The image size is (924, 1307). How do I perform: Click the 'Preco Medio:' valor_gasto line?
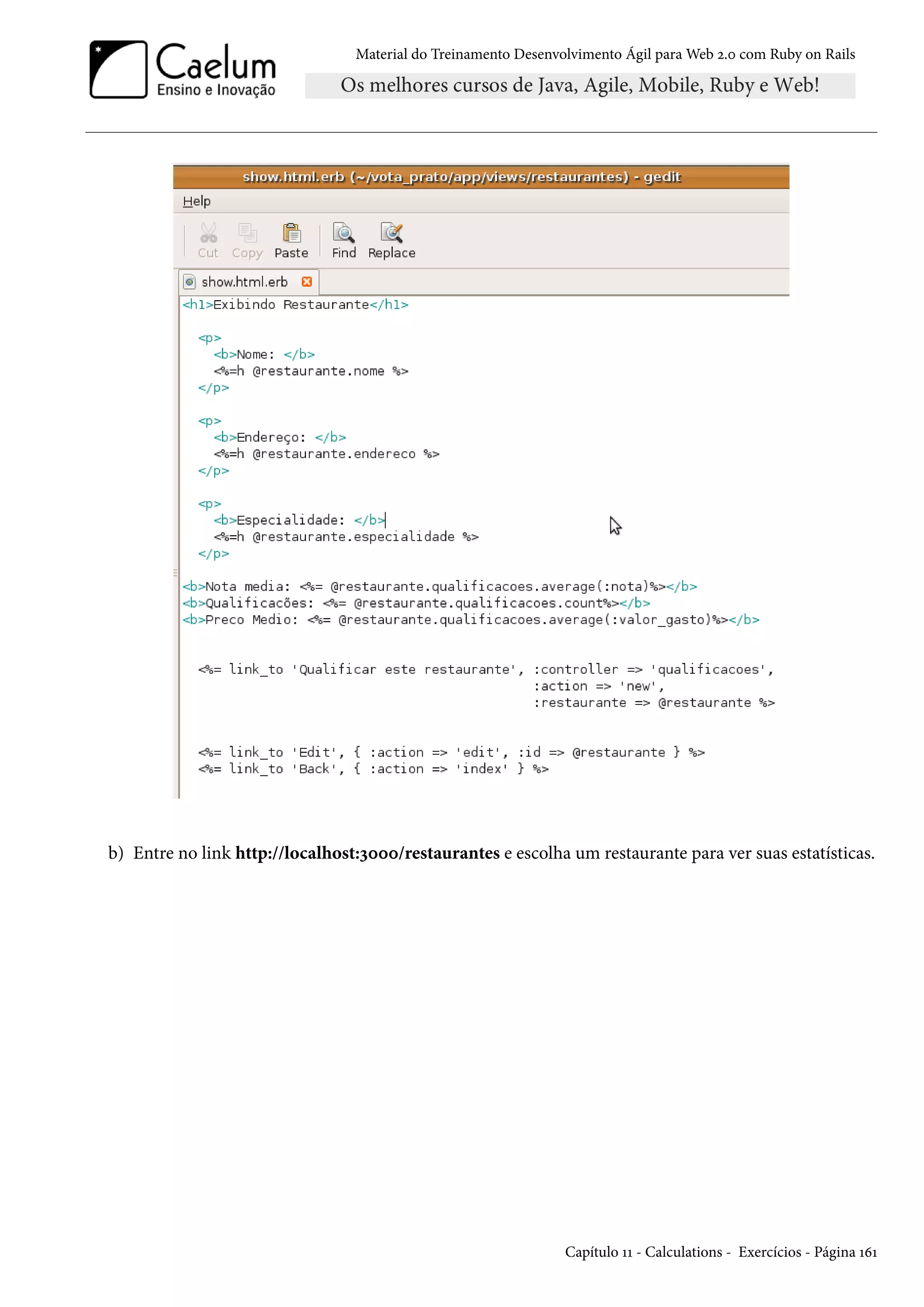click(471, 619)
